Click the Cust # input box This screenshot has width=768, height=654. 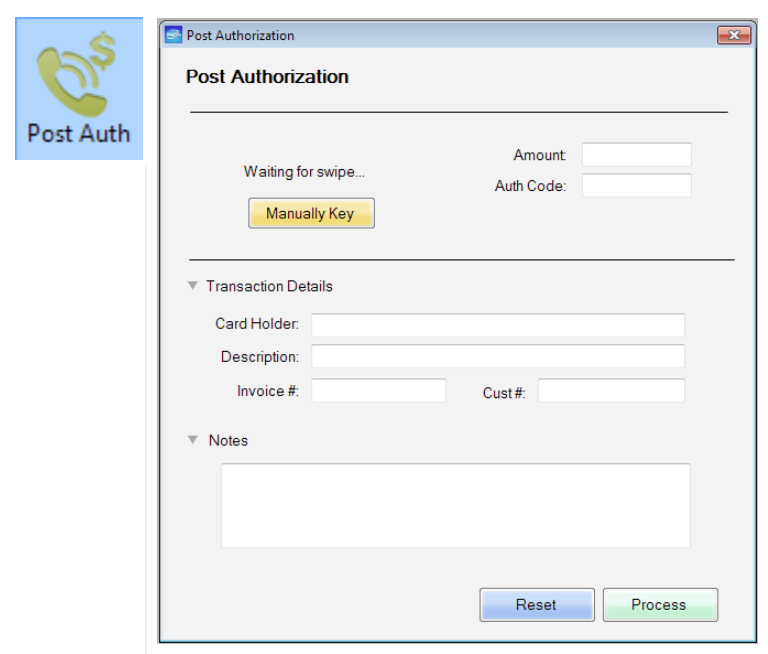(611, 391)
